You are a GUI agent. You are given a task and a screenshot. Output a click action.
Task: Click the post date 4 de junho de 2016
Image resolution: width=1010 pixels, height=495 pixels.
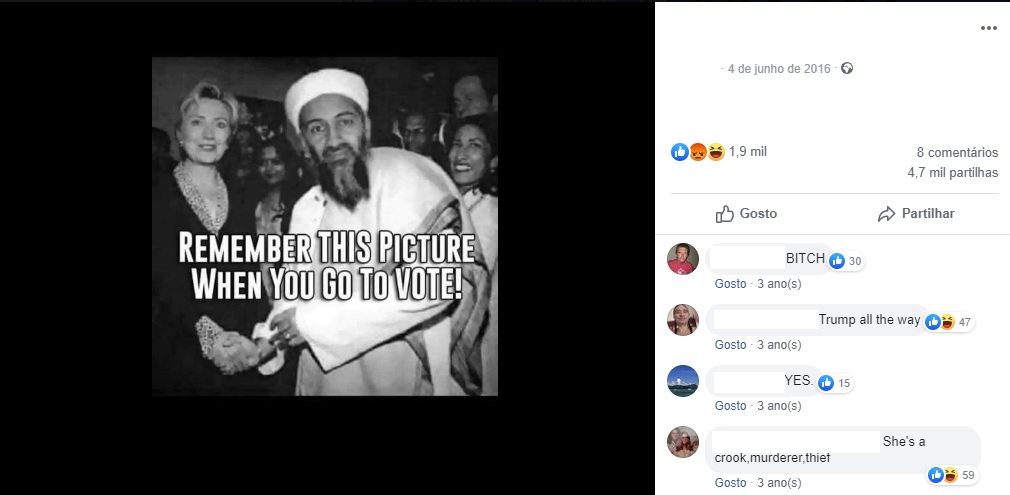779,69
